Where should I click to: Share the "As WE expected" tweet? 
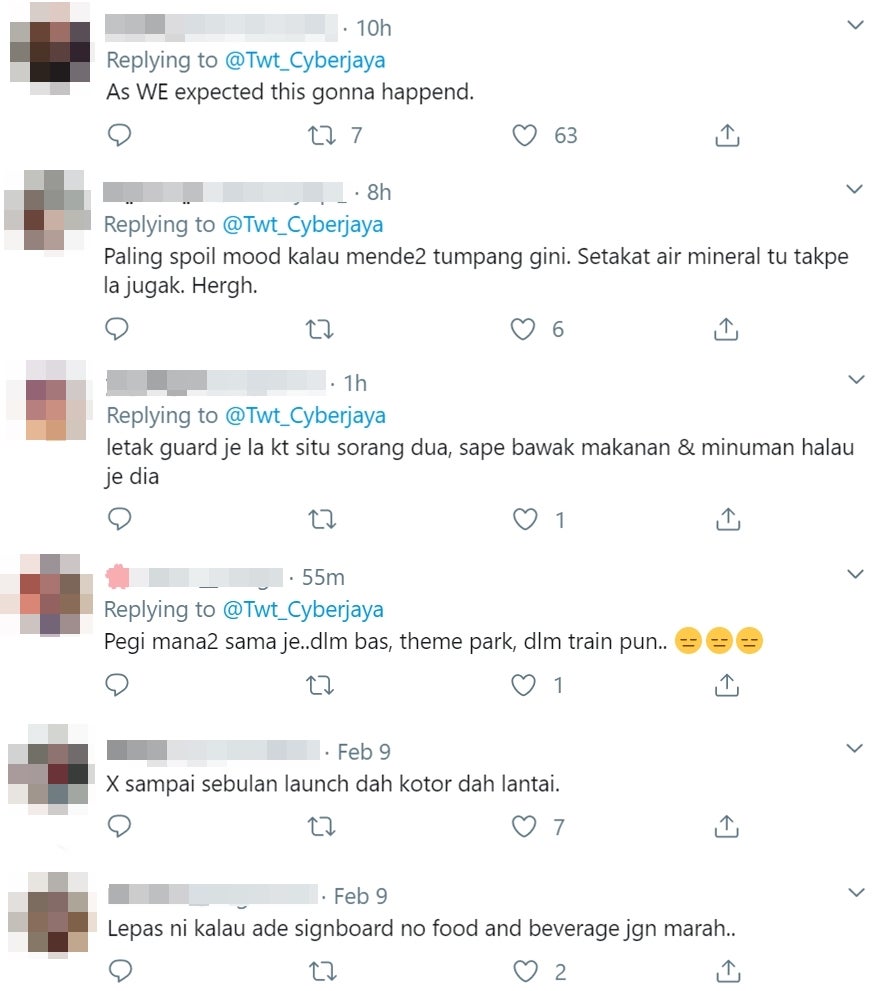pyautogui.click(x=727, y=135)
